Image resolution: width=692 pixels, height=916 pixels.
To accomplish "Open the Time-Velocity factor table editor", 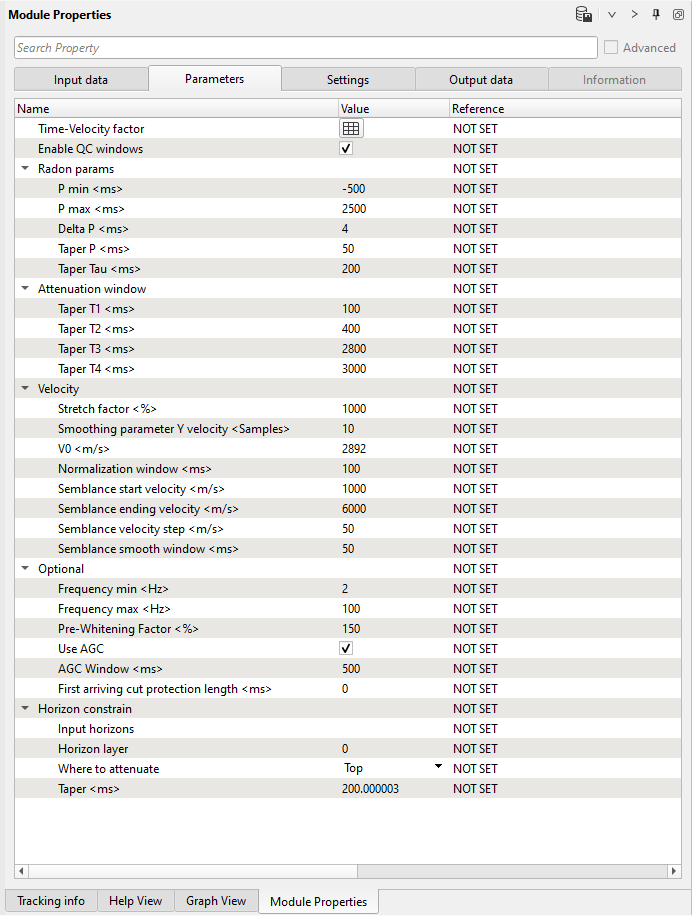I will click(x=351, y=129).
